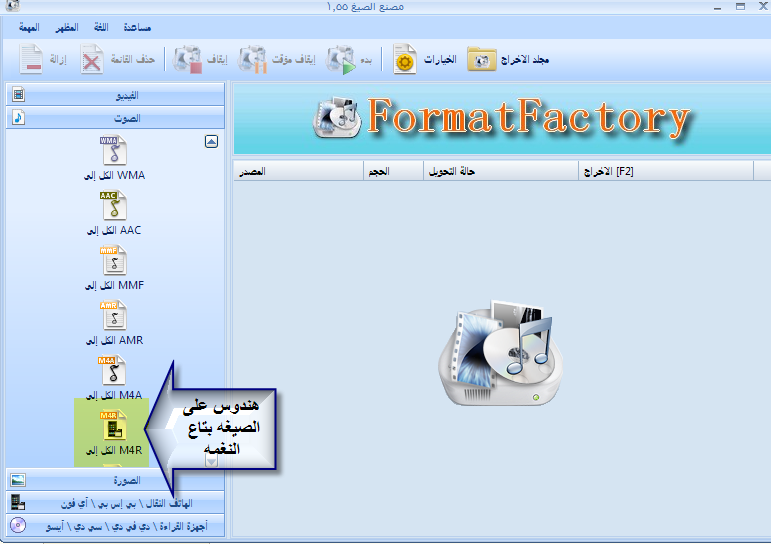Click the picture icon on Image section
The width and height of the screenshot is (771, 544).
point(18,480)
